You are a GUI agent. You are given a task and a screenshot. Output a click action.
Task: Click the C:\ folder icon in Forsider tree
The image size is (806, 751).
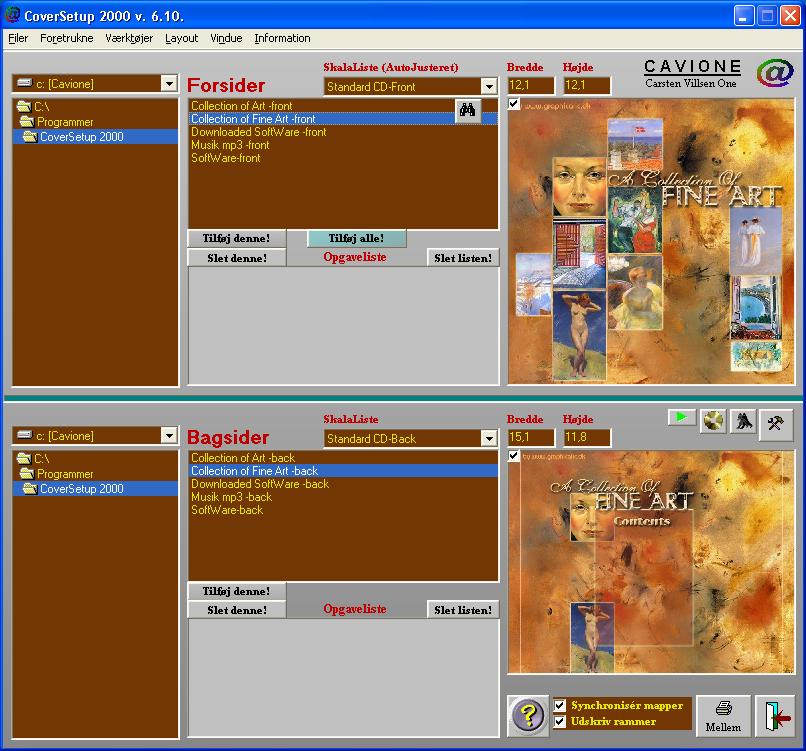click(24, 106)
